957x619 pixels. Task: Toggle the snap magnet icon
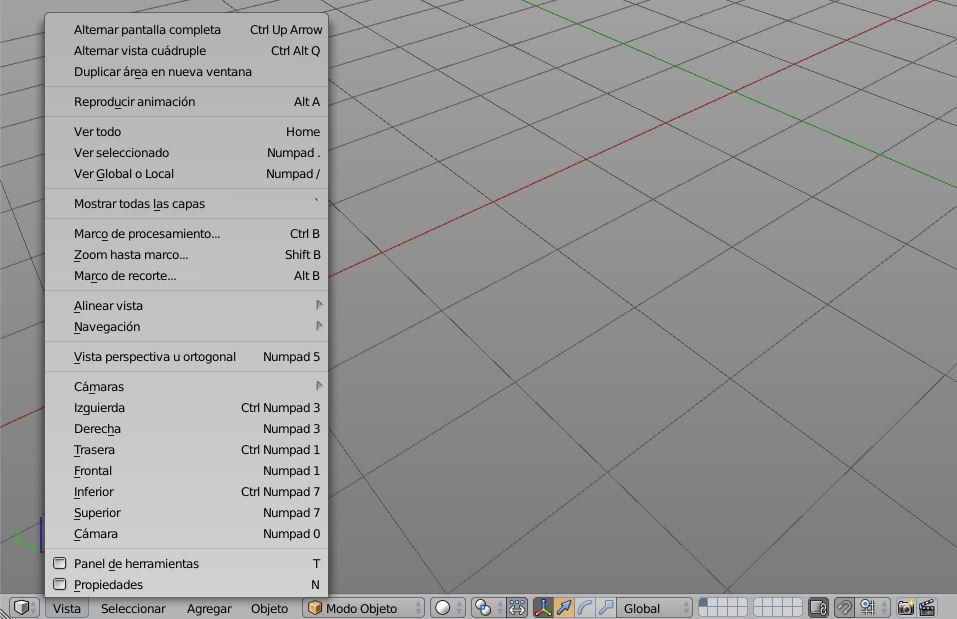click(x=845, y=608)
